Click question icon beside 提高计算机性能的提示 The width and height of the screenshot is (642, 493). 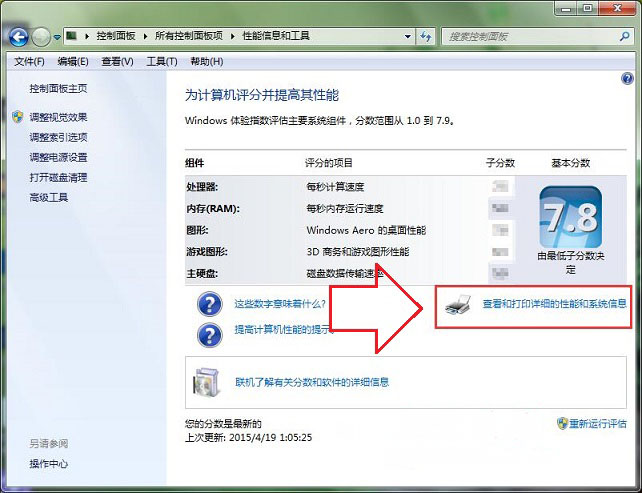210,335
